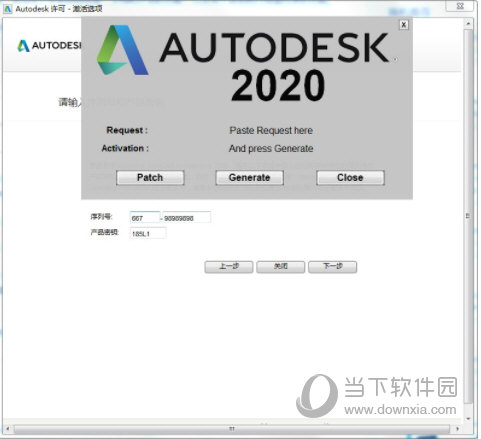The width and height of the screenshot is (481, 439).
Task: Close the Autodesk license window
Action: coord(460,6)
